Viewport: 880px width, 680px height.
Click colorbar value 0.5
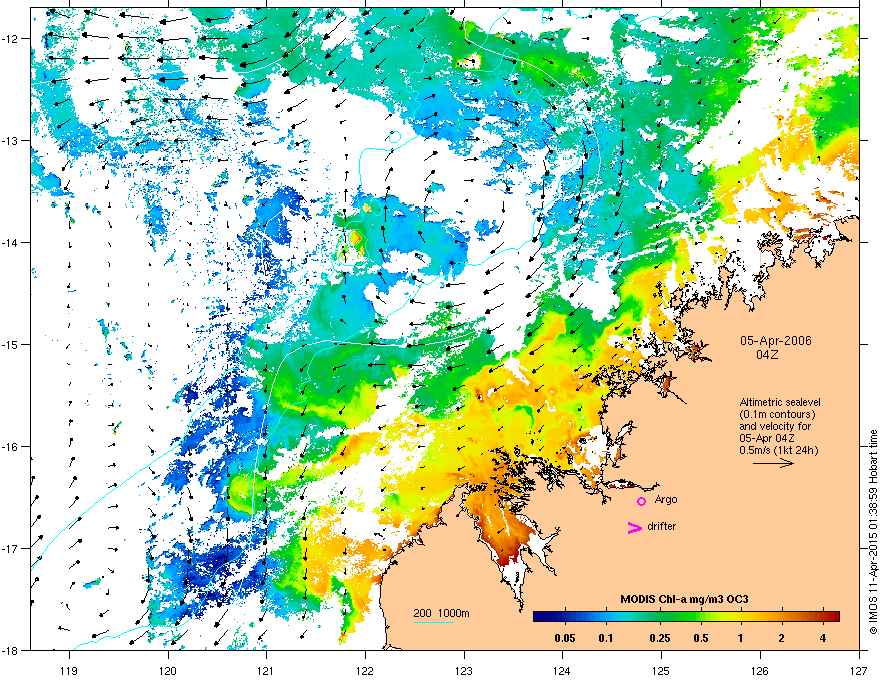[x=701, y=638]
